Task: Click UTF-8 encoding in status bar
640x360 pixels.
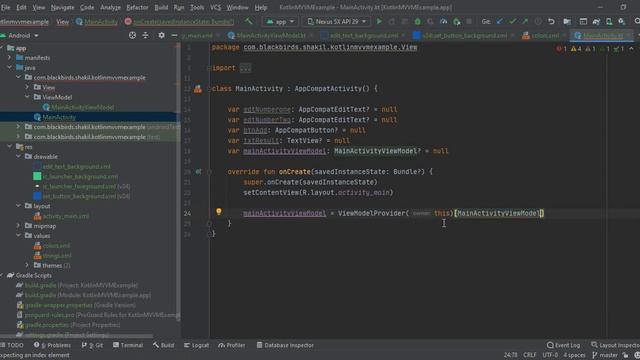Action: 550,355
